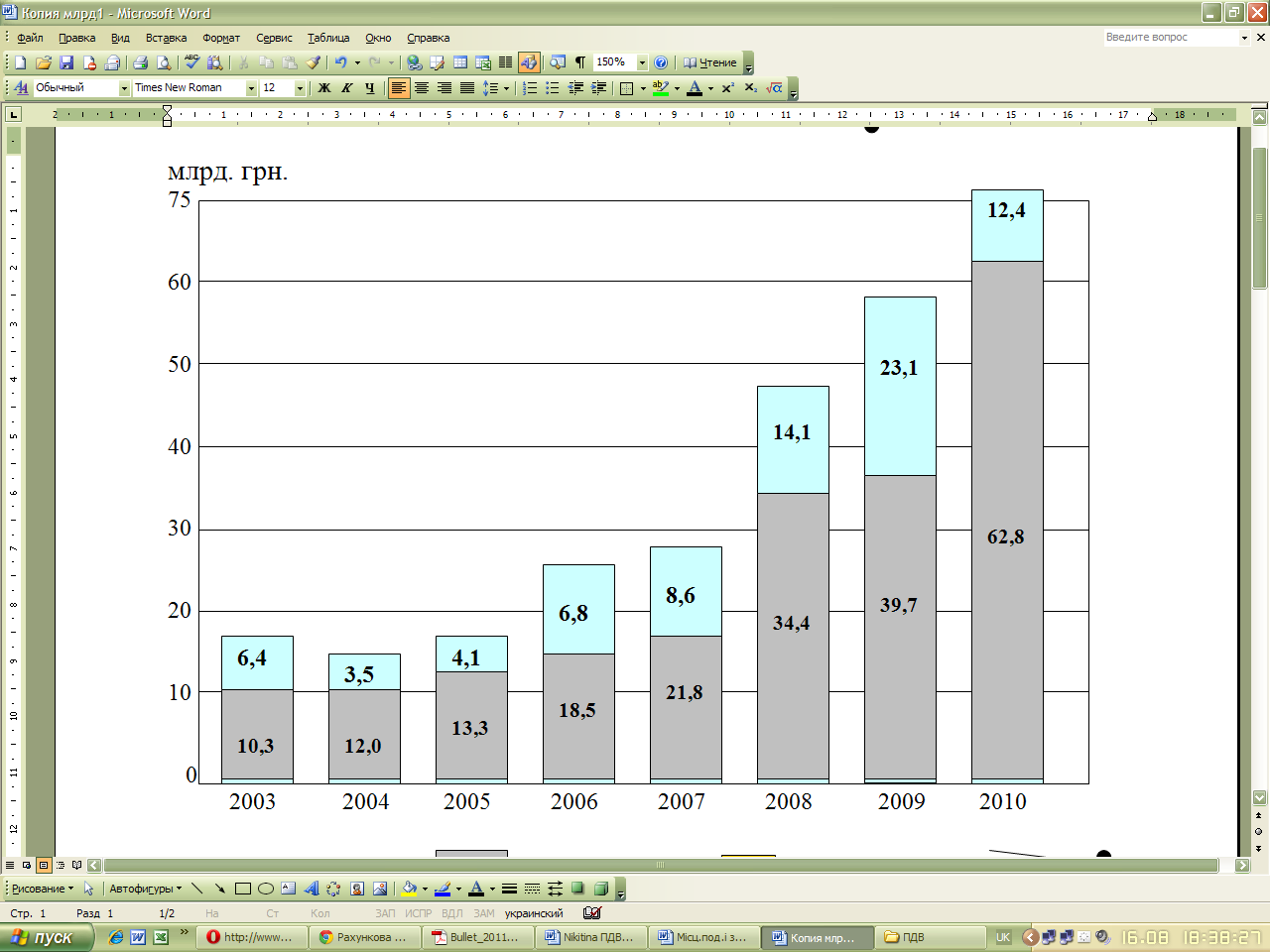Open the Автофигуры shapes dropdown
The image size is (1270, 952).
(145, 889)
